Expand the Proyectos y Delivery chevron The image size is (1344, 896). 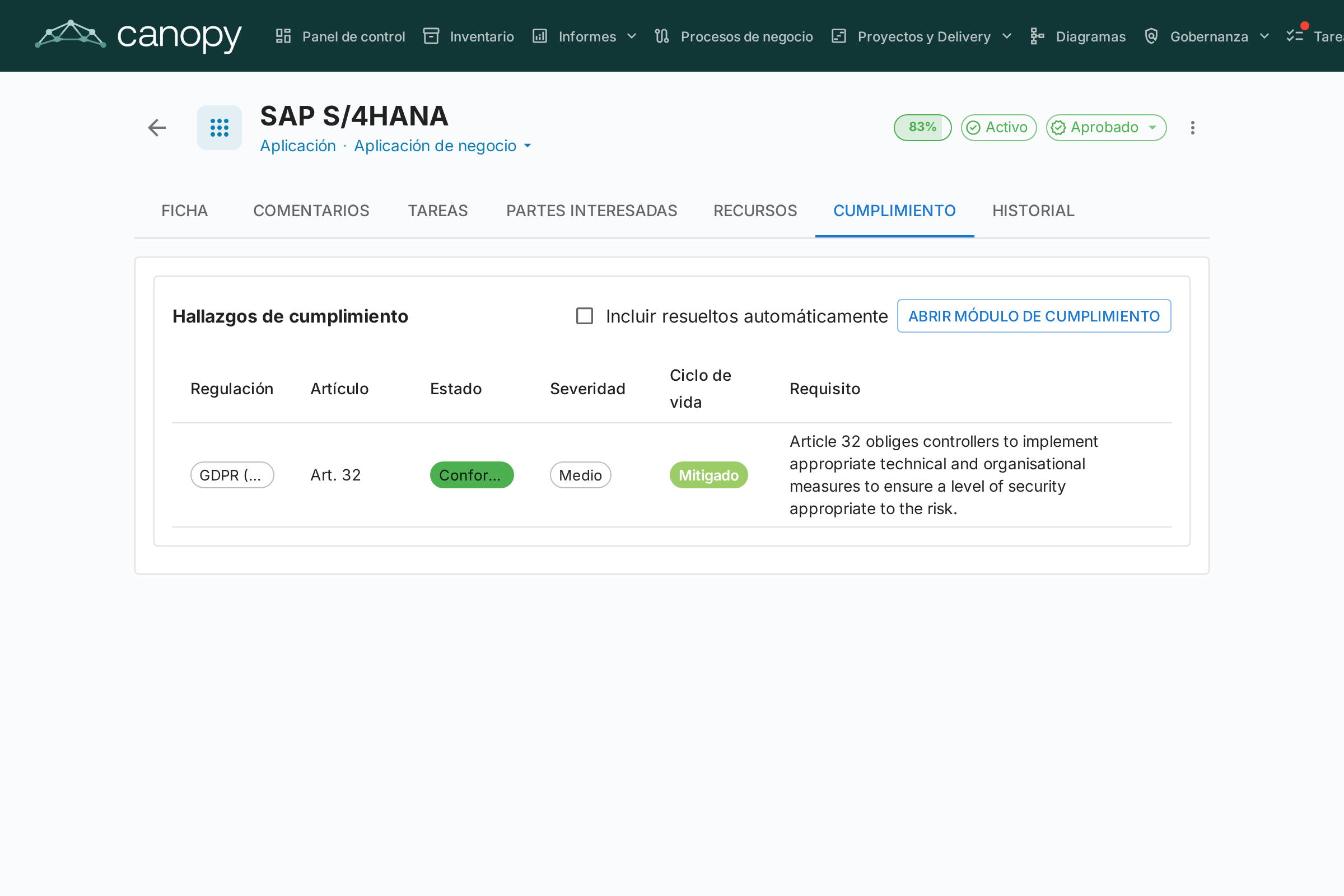pos(1007,36)
